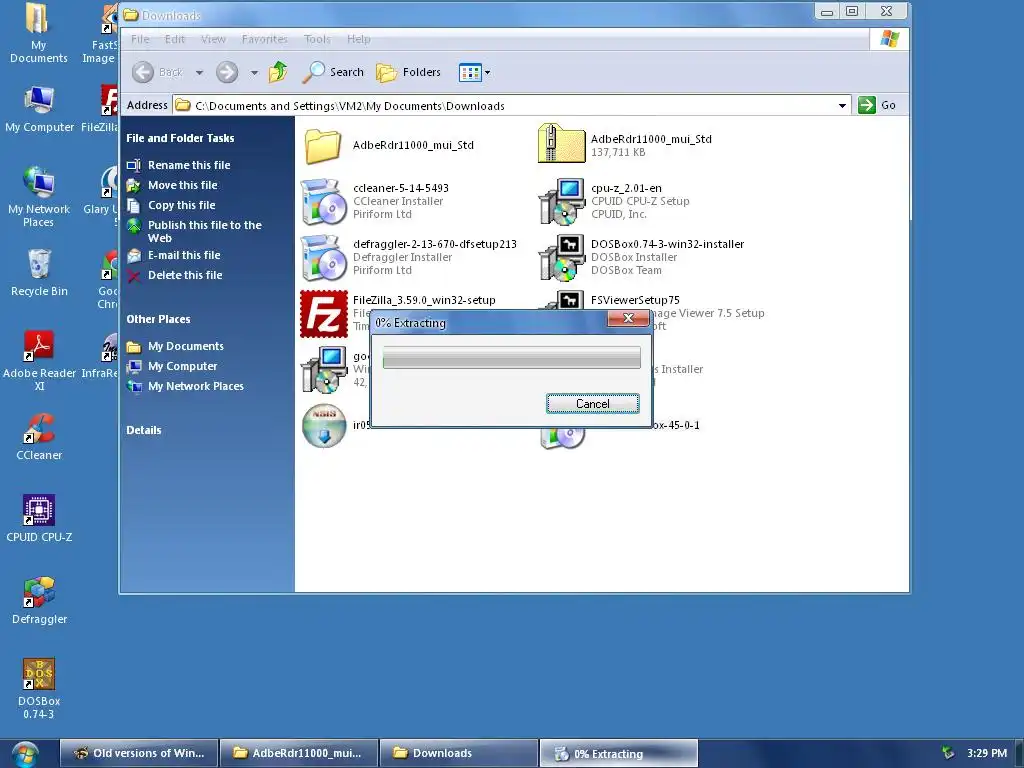
Task: Open the Back history dropdown arrow
Action: click(x=199, y=72)
